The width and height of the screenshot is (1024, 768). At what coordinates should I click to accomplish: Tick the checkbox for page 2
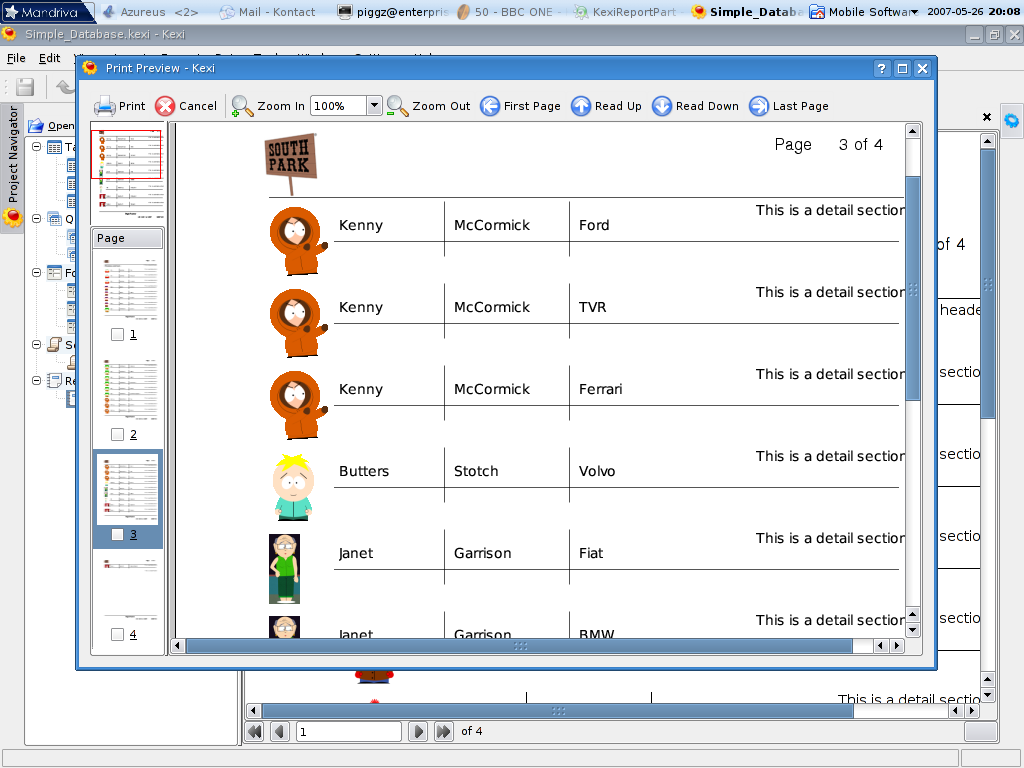(x=118, y=434)
